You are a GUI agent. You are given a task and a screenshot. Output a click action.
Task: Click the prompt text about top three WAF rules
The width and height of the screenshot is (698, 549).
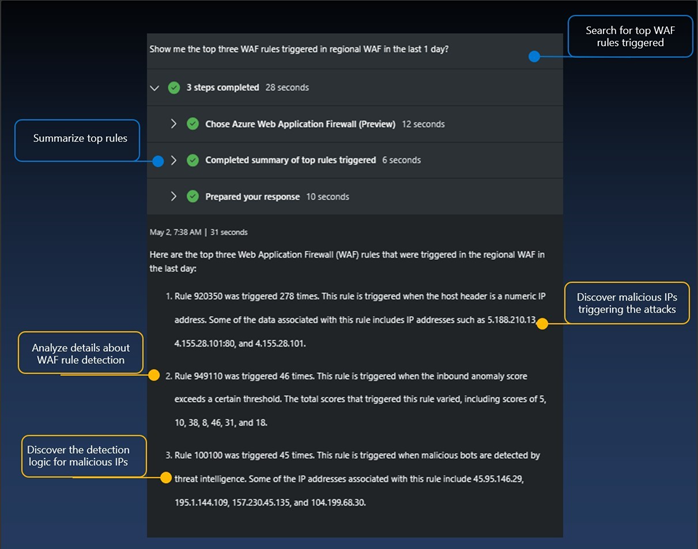(299, 49)
